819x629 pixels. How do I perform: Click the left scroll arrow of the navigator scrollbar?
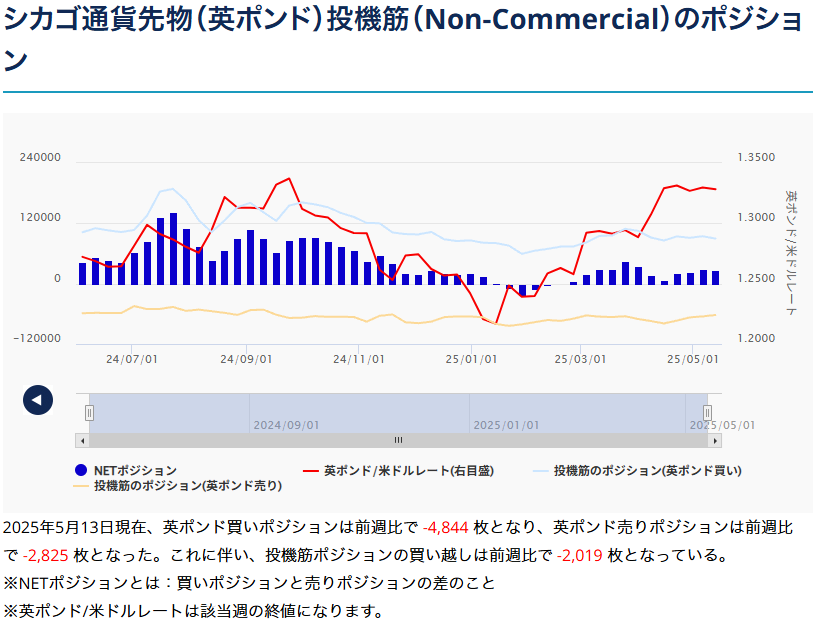click(x=83, y=440)
